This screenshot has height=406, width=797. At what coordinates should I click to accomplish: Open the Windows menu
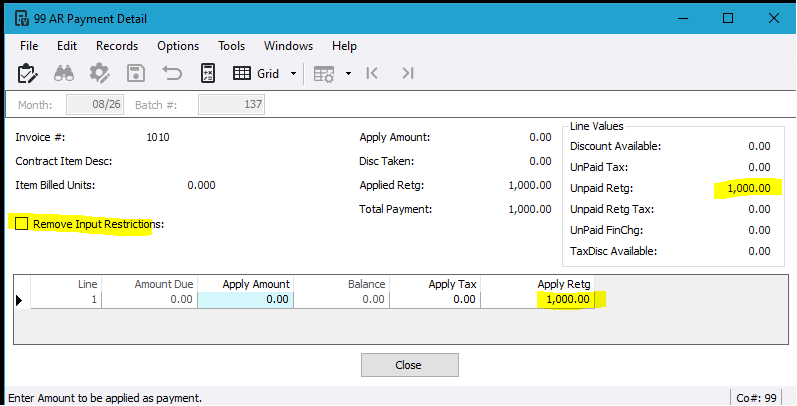[x=288, y=46]
